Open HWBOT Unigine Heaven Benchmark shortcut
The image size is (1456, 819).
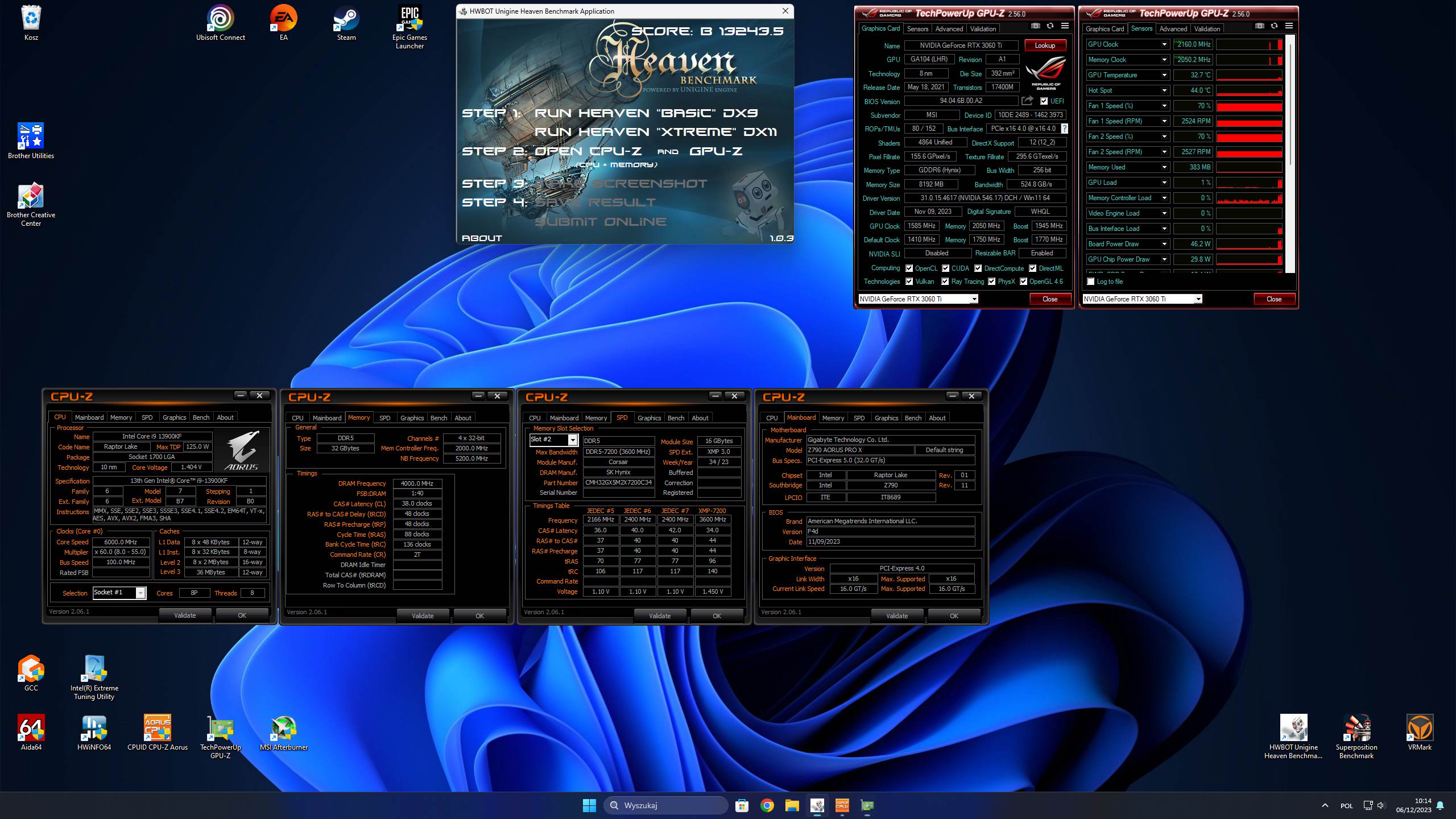click(1293, 736)
